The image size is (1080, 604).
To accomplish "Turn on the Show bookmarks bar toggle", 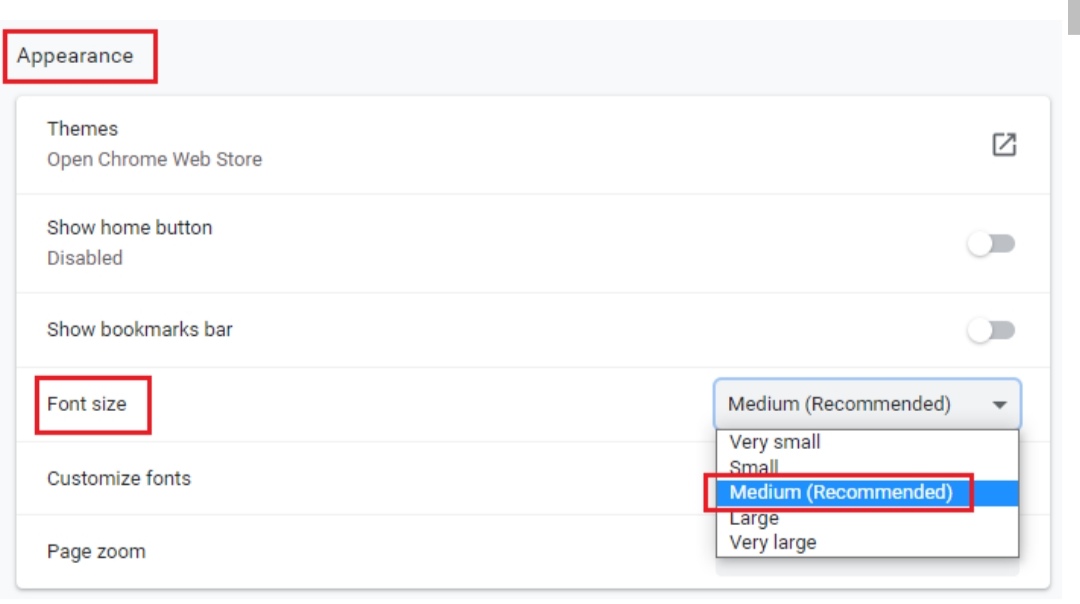I will [991, 330].
